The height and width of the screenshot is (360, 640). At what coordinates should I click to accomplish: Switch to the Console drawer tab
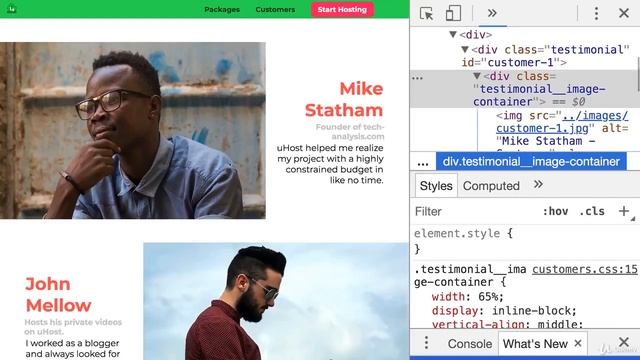[x=470, y=344]
